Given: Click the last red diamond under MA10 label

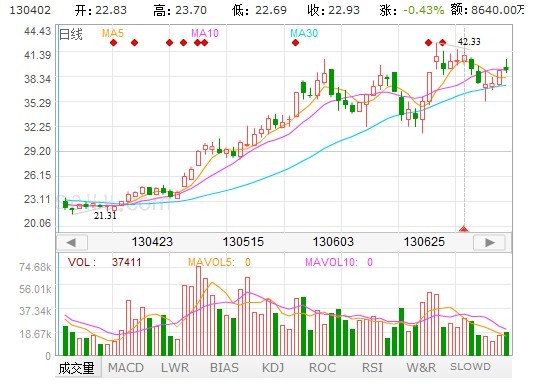Looking at the screenshot, I should point(204,43).
